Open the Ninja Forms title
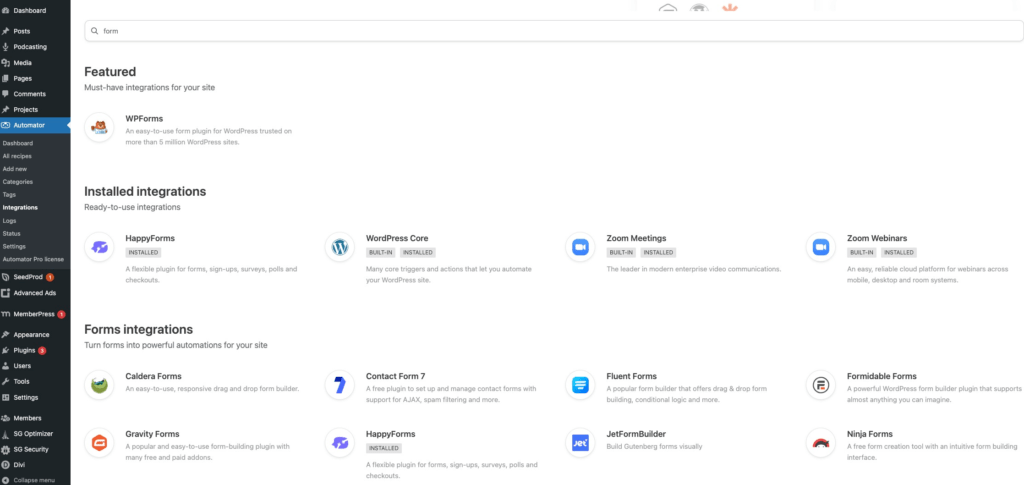Viewport: 1024px width, 485px height. click(x=870, y=434)
